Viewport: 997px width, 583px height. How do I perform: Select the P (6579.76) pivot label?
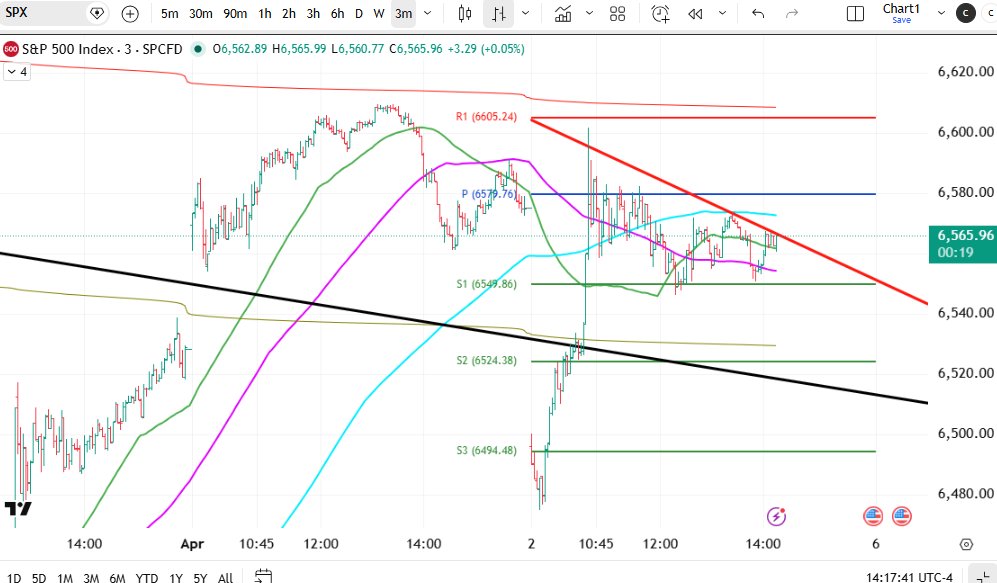click(488, 194)
